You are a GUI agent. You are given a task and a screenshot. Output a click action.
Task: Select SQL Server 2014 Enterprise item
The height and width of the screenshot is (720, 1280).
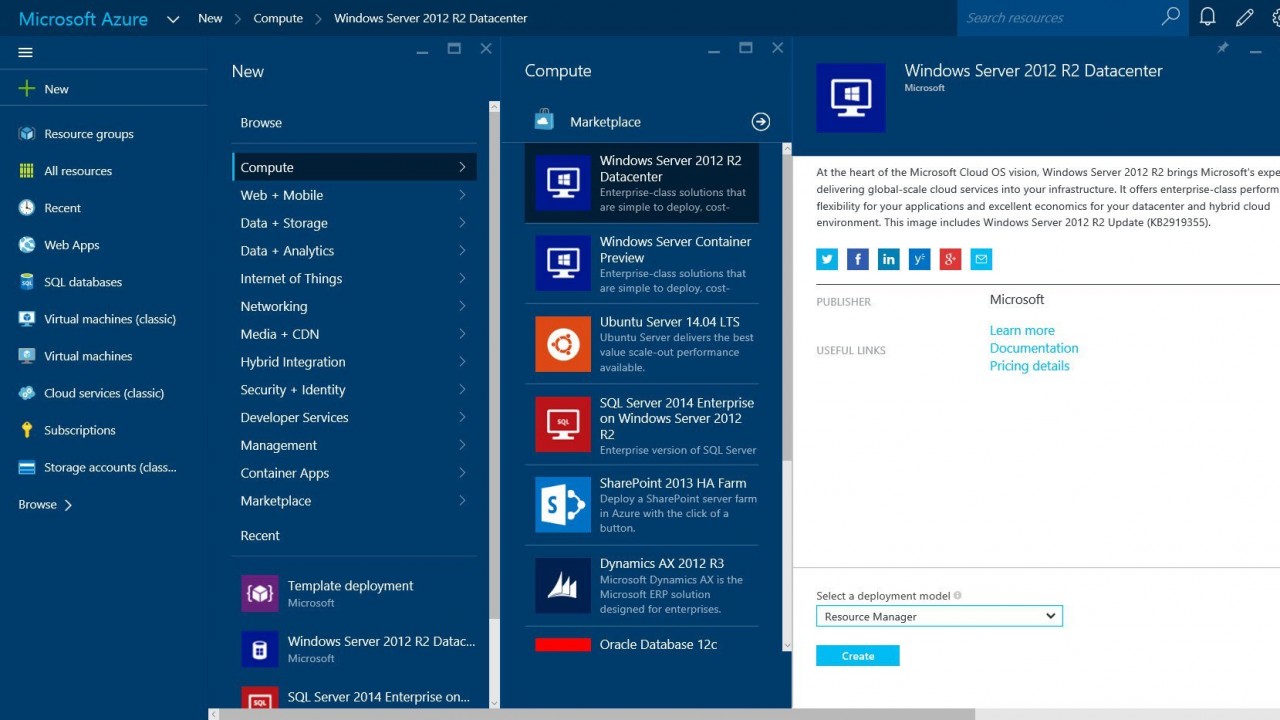pos(642,425)
